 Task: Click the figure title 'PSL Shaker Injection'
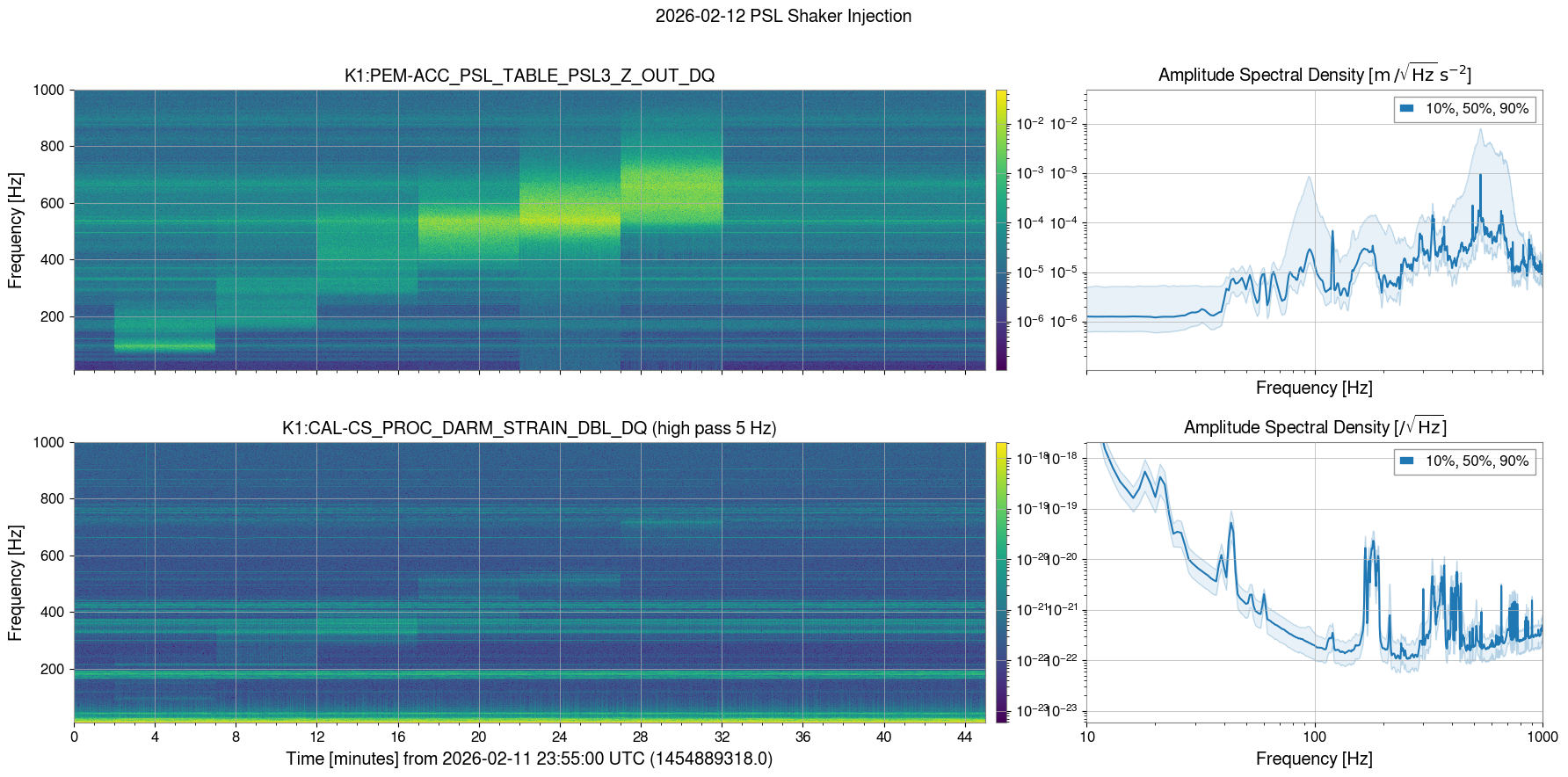click(x=782, y=16)
